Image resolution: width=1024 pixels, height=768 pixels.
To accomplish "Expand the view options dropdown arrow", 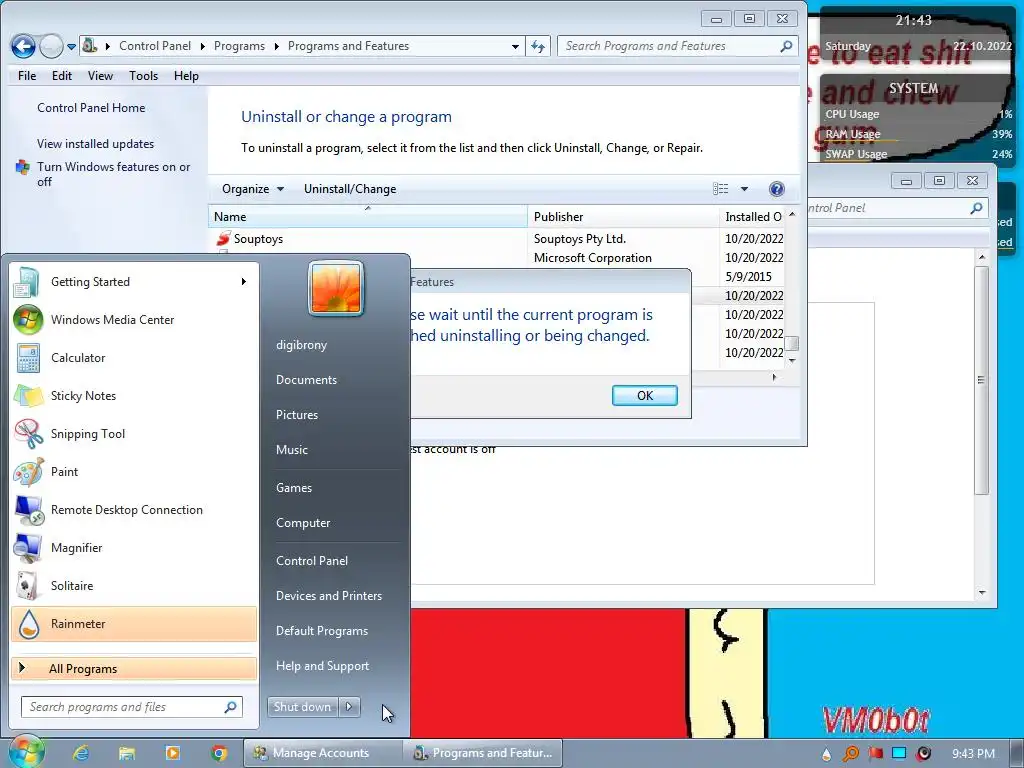I will coord(744,189).
